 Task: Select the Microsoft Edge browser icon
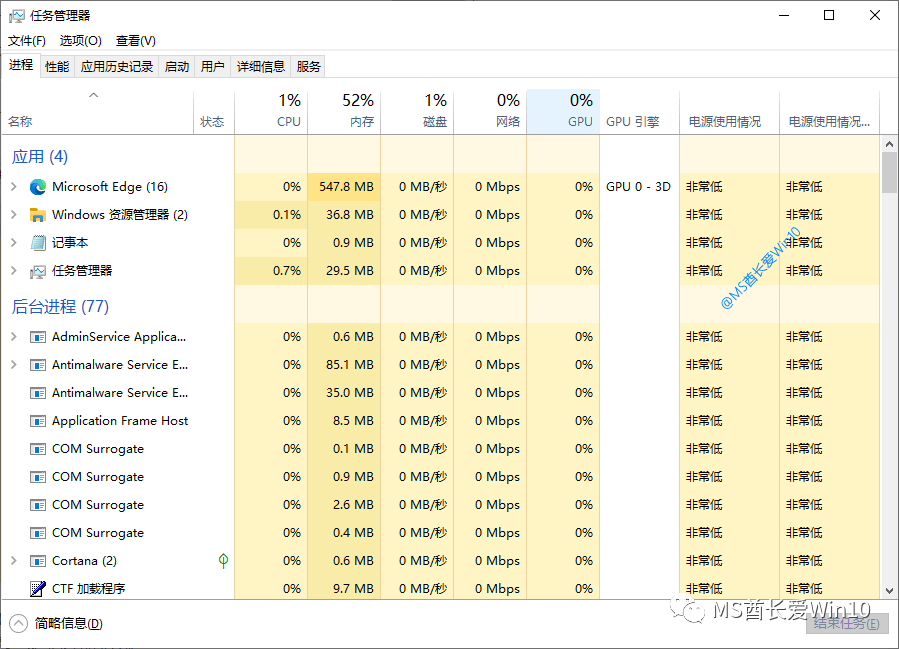(37, 186)
